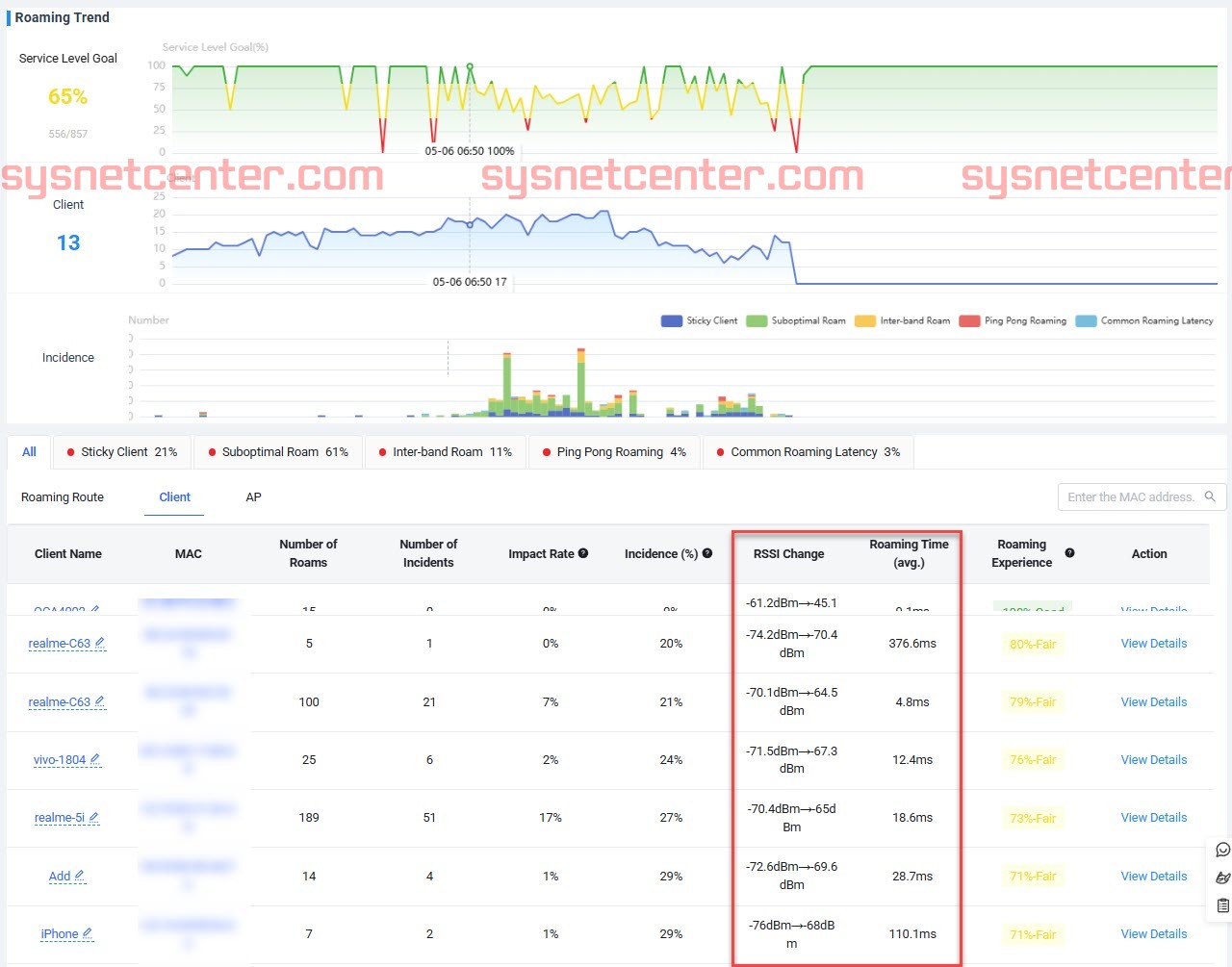Viewport: 1232px width, 967px height.
Task: Open View Details for realme-C63 80%-Fair row
Action: click(x=1153, y=643)
